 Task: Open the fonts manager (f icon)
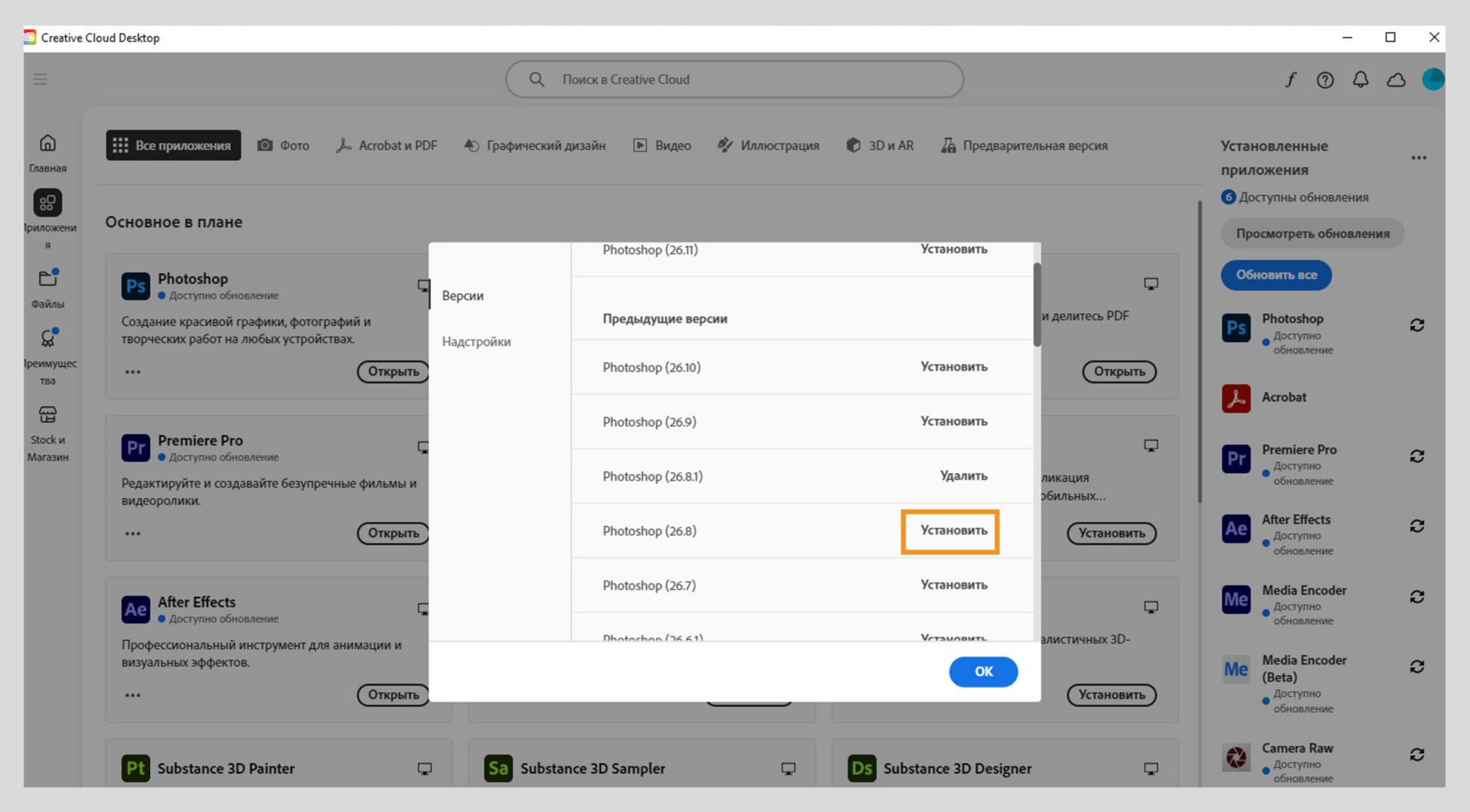(x=1291, y=80)
